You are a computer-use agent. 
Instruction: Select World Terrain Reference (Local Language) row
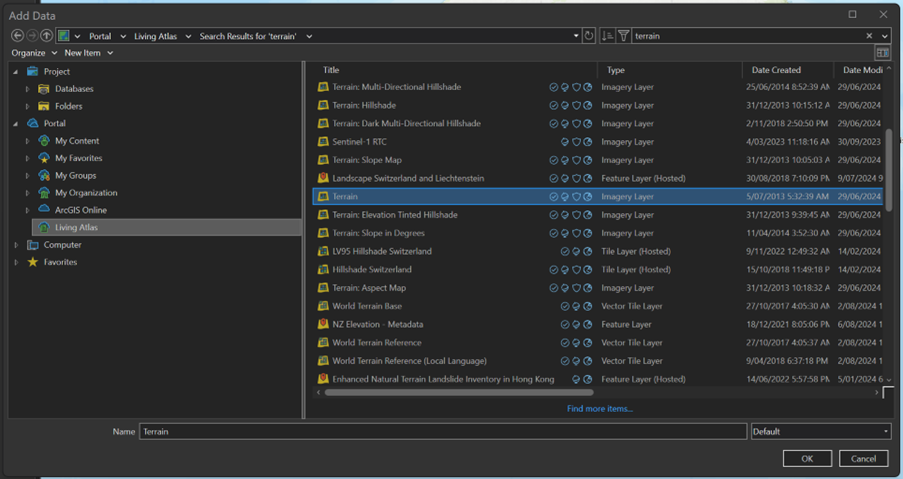[x=597, y=361]
